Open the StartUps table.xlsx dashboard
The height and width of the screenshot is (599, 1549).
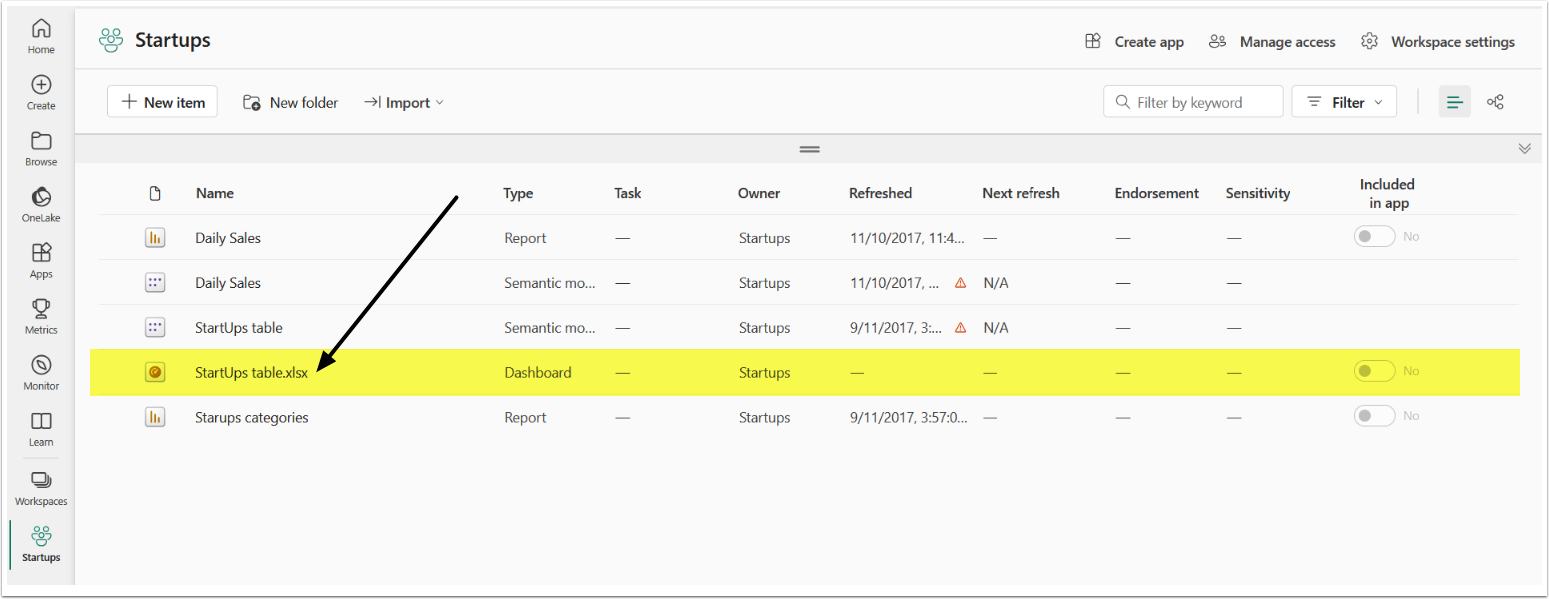click(x=251, y=372)
